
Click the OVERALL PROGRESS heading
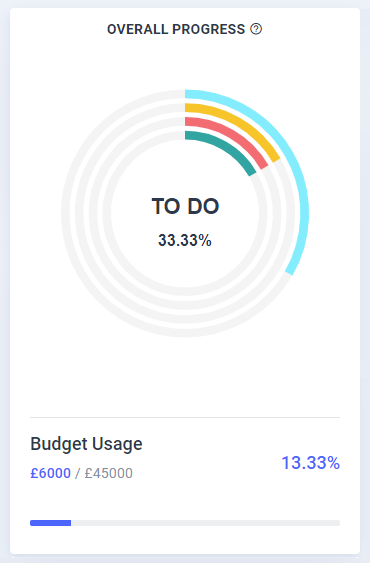tap(176, 29)
